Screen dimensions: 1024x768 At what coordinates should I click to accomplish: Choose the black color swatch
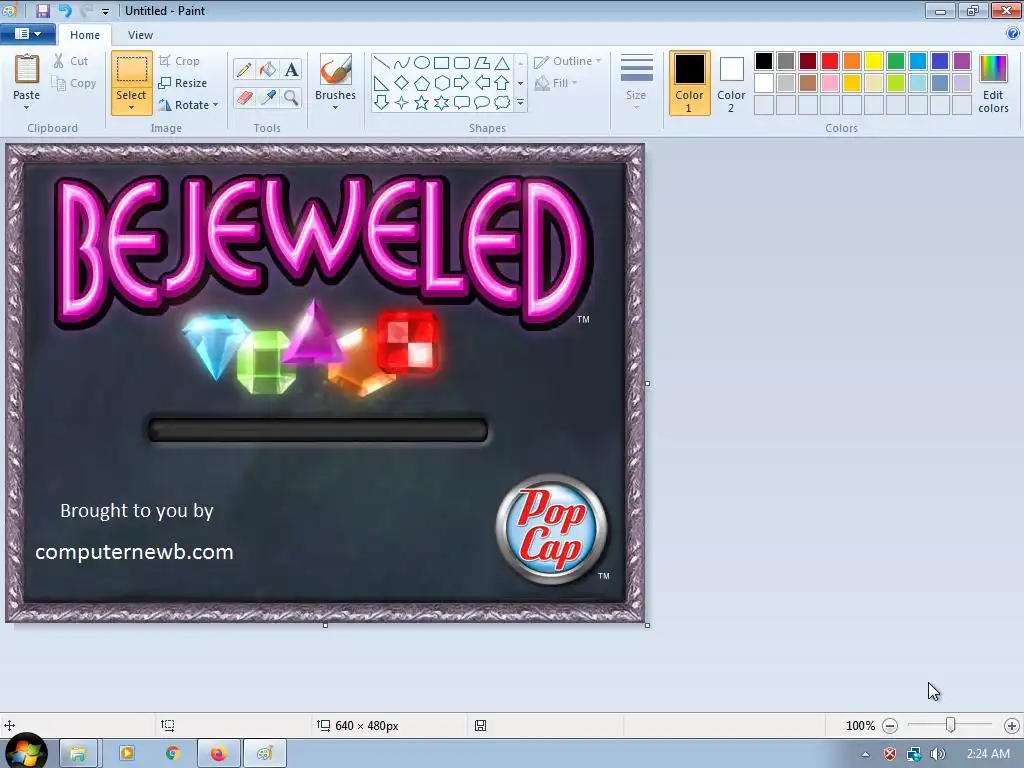tap(764, 61)
